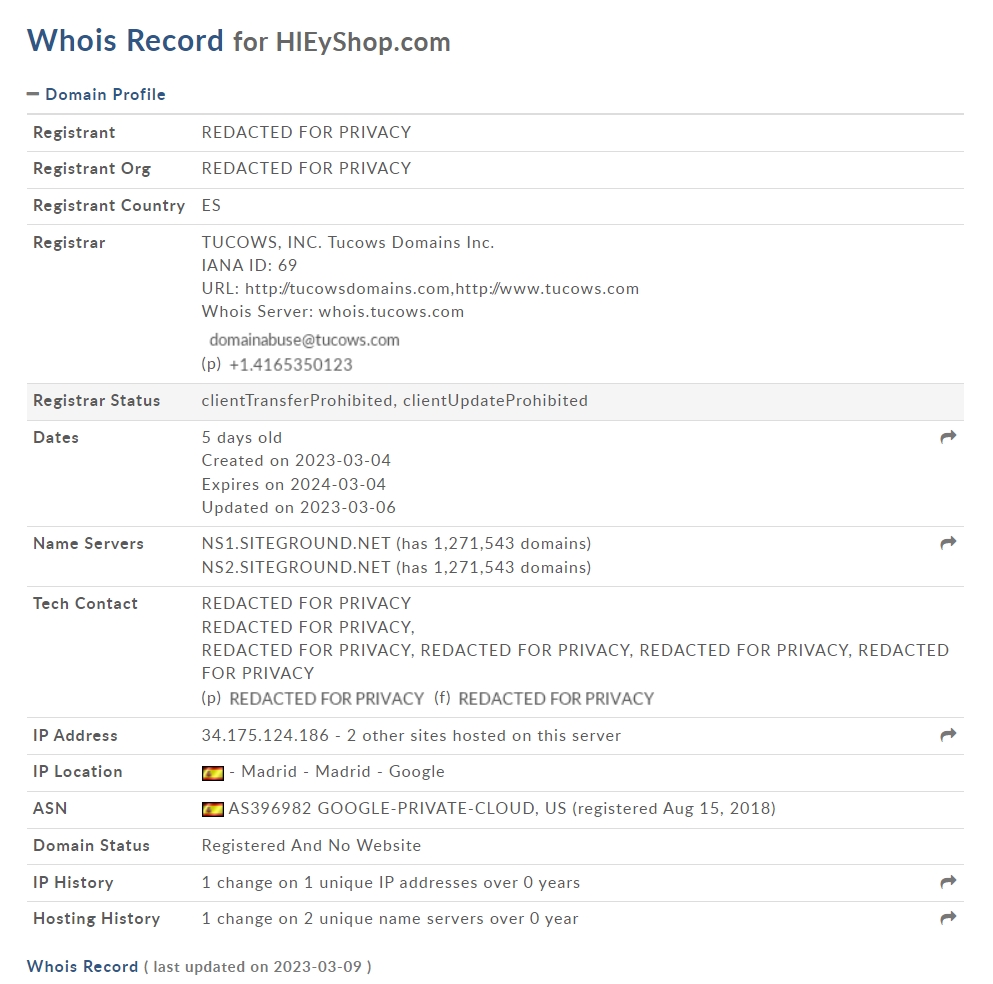Click NS1.SITEGROUND.NET name server entry
Image resolution: width=993 pixels, height=984 pixels.
296,543
